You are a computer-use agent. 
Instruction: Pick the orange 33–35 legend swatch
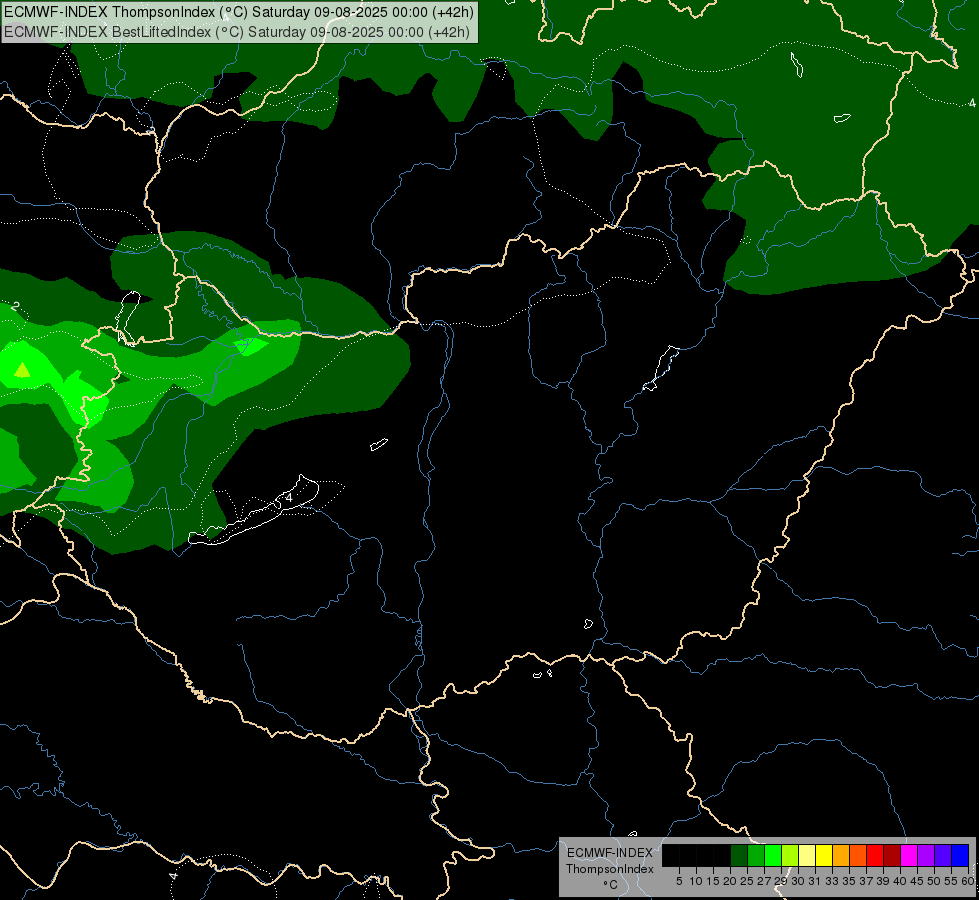pos(841,855)
